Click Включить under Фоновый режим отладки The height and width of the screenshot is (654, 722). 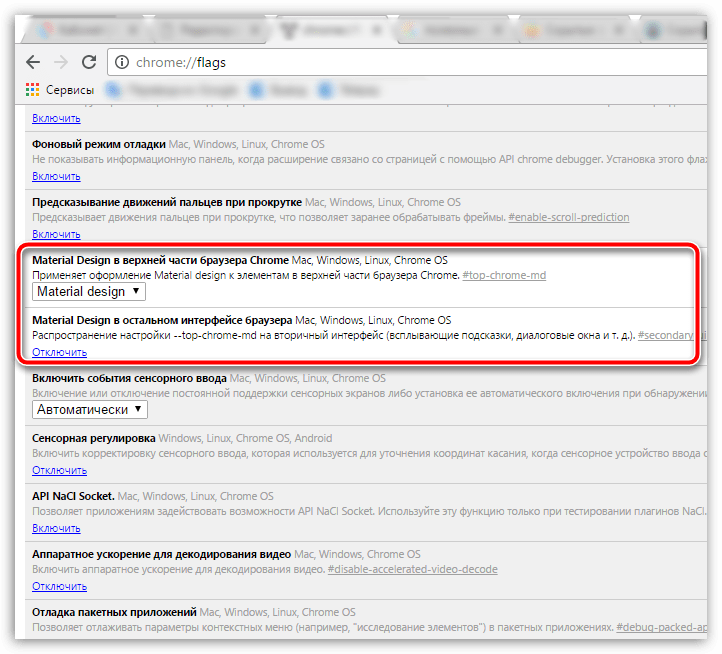[x=56, y=176]
